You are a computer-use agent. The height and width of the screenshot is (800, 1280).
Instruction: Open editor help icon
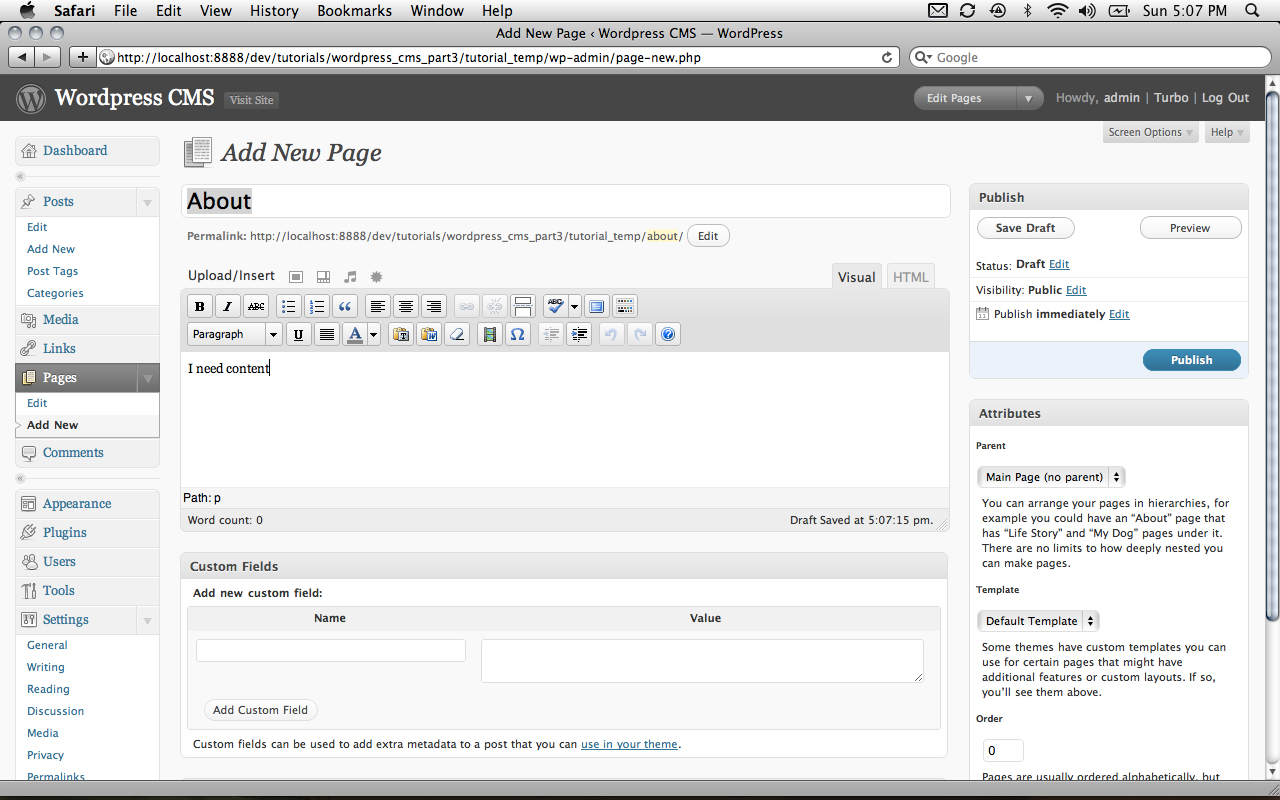click(x=669, y=334)
